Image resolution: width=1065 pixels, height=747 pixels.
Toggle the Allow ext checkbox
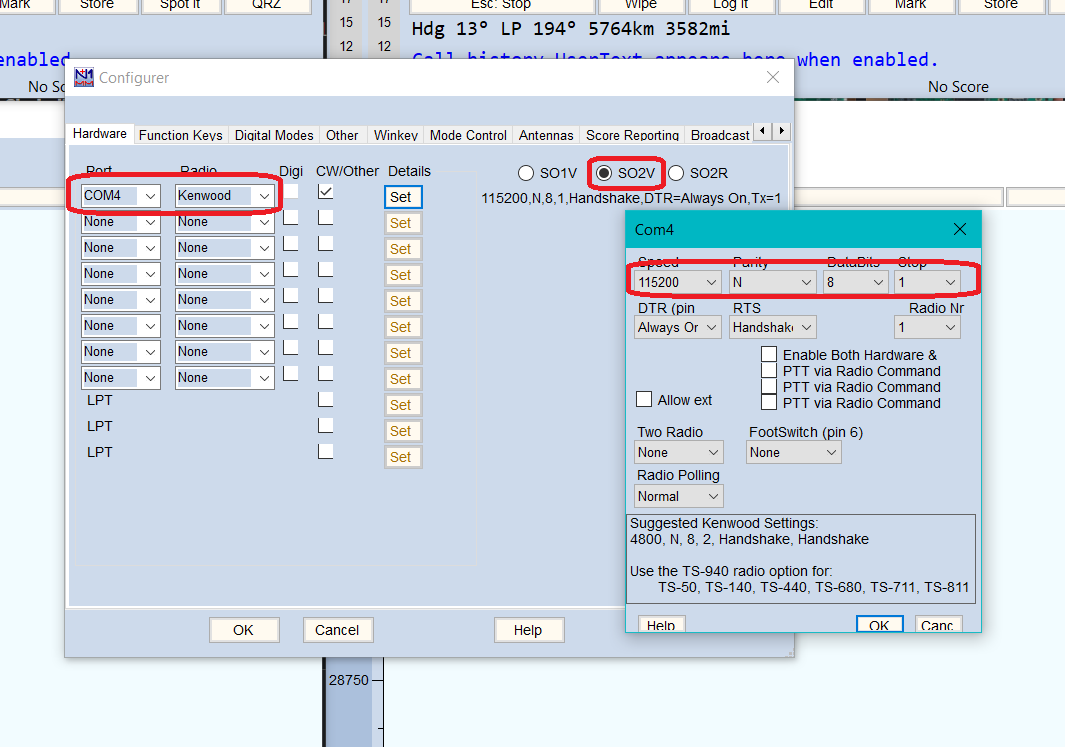644,399
